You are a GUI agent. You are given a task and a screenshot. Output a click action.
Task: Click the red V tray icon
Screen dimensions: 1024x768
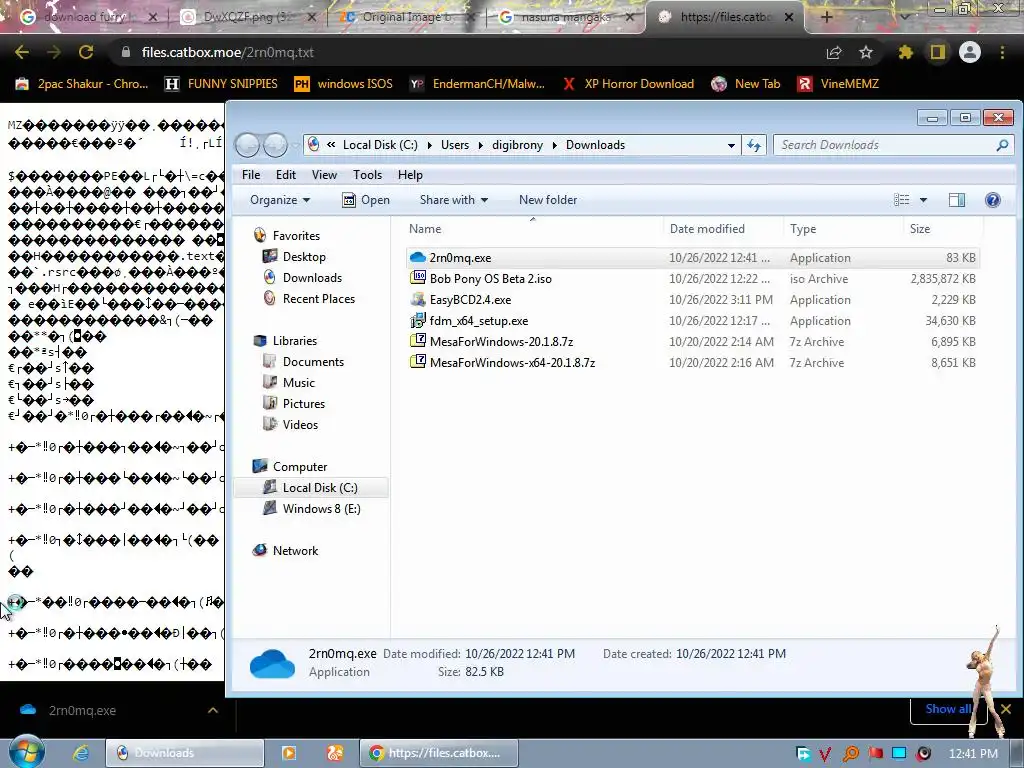pyautogui.click(x=825, y=754)
